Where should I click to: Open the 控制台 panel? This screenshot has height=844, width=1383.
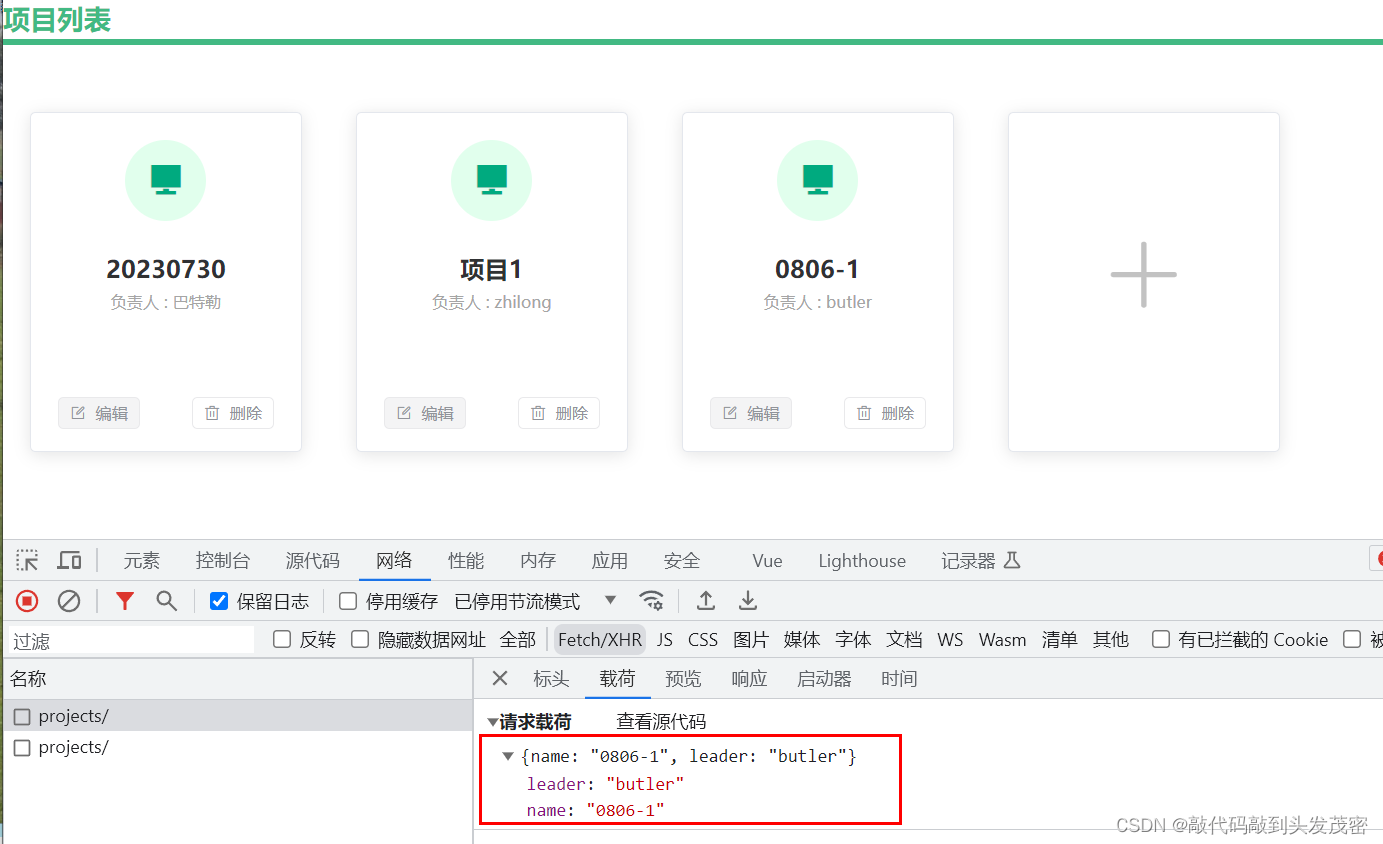(223, 561)
